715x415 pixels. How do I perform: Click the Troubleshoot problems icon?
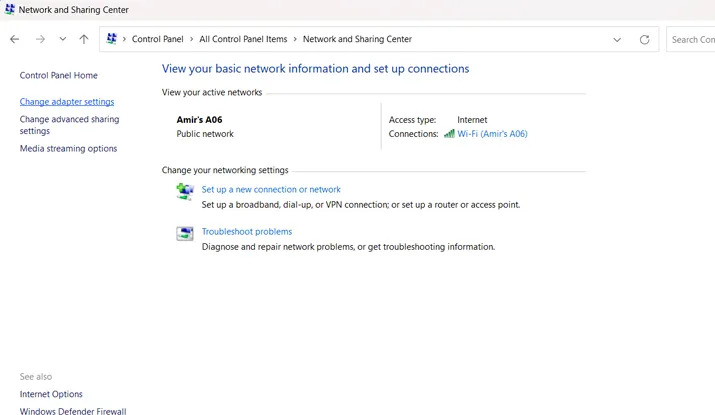185,233
